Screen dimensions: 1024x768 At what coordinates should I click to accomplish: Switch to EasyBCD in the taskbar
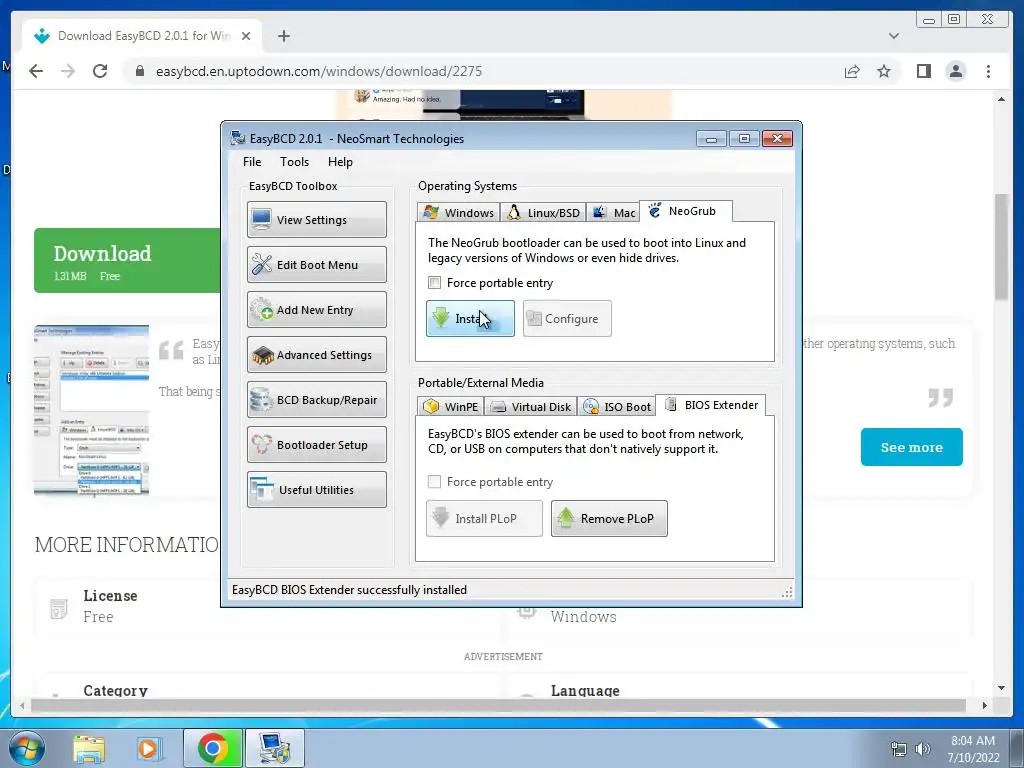click(x=274, y=748)
